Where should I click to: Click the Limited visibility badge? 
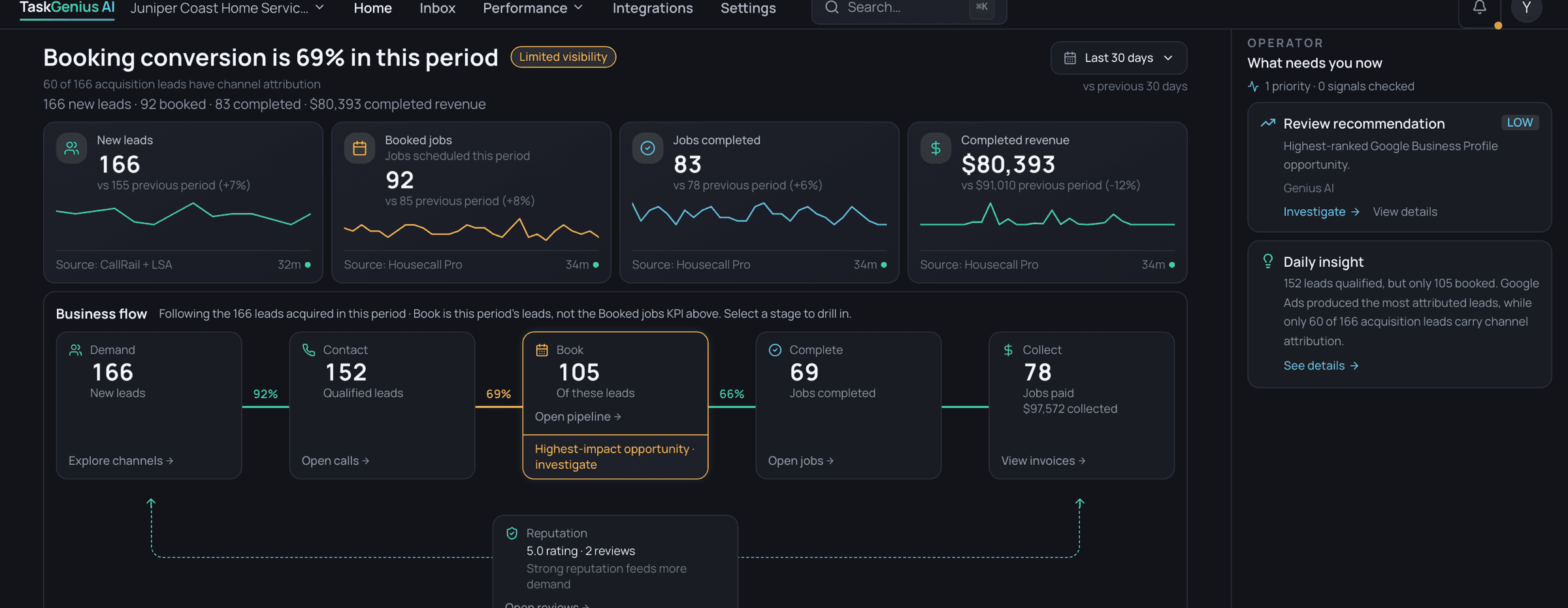click(563, 57)
